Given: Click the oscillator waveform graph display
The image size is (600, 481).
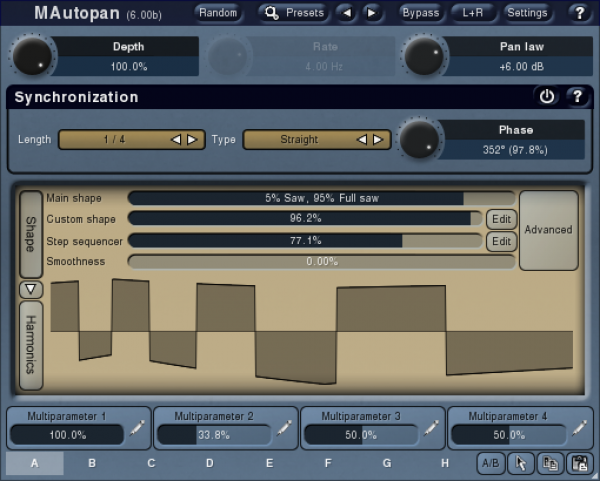Looking at the screenshot, I should [x=312, y=331].
